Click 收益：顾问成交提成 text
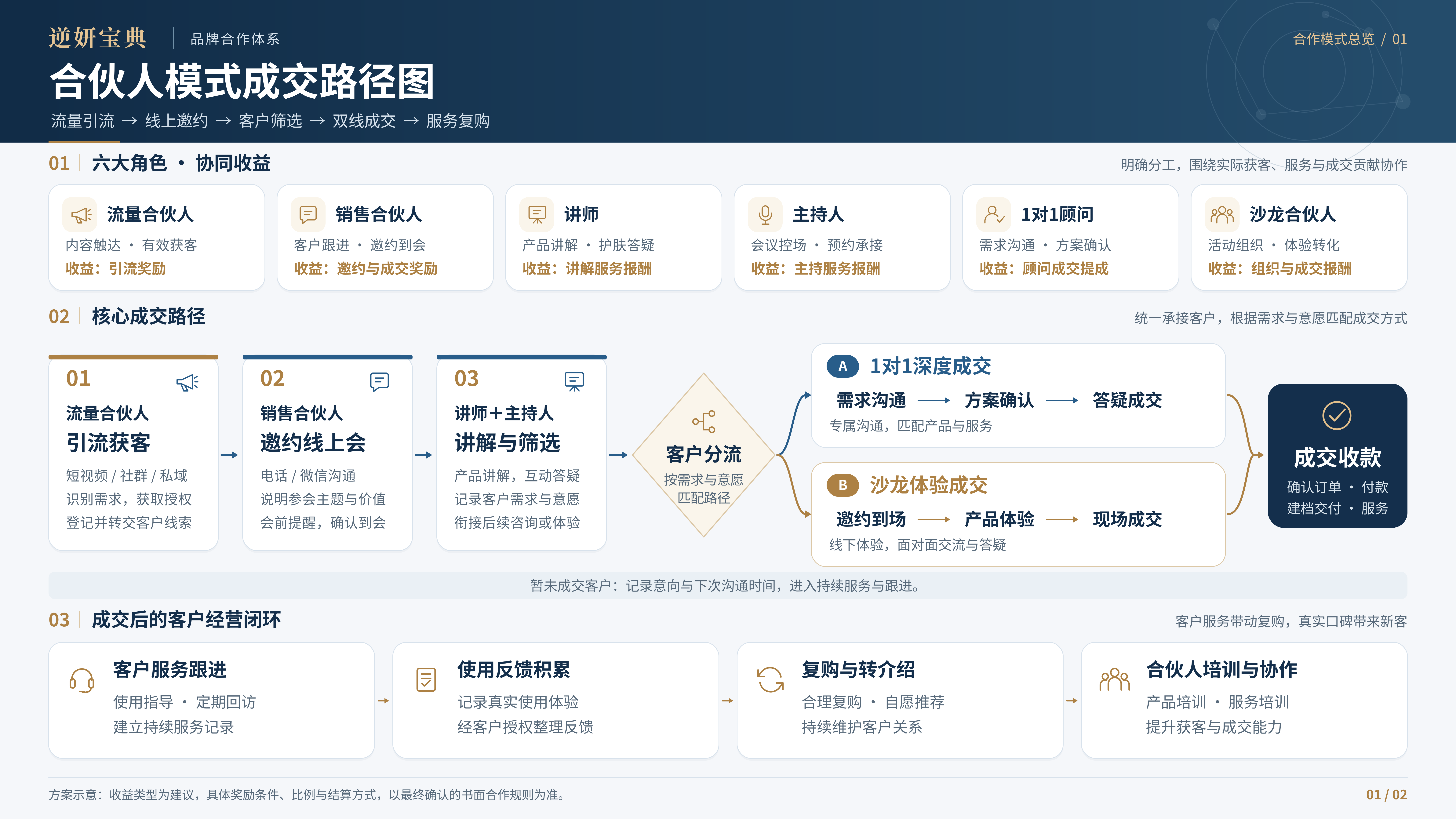 pyautogui.click(x=1044, y=268)
